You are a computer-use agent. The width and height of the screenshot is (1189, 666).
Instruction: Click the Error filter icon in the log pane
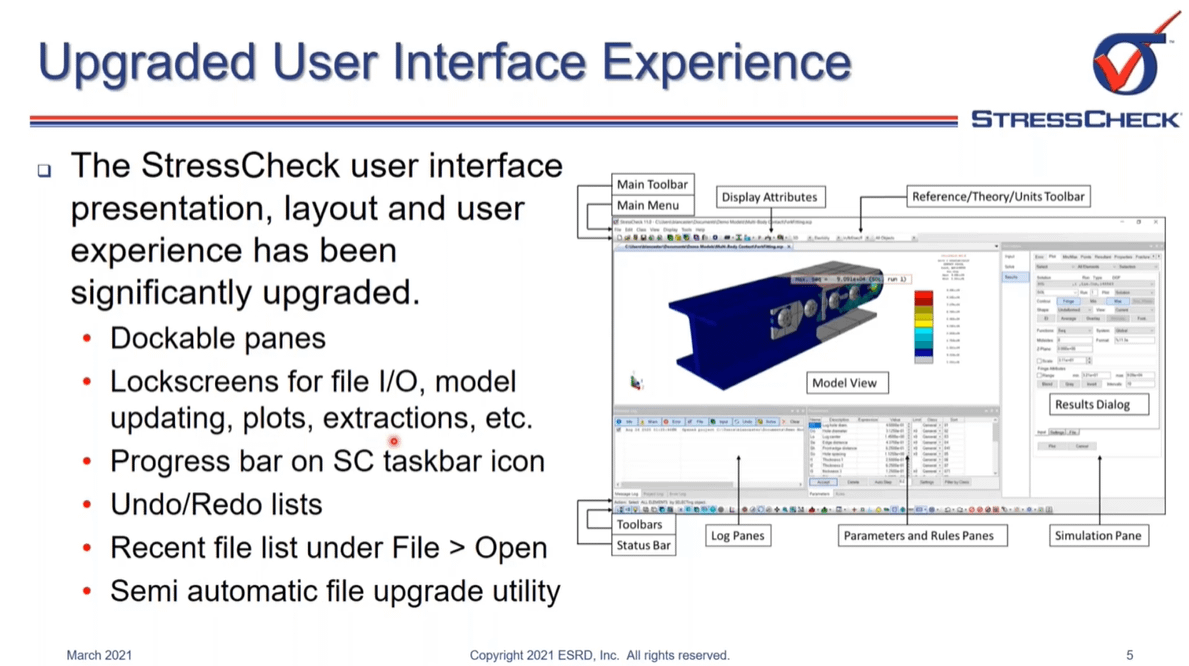(x=674, y=422)
